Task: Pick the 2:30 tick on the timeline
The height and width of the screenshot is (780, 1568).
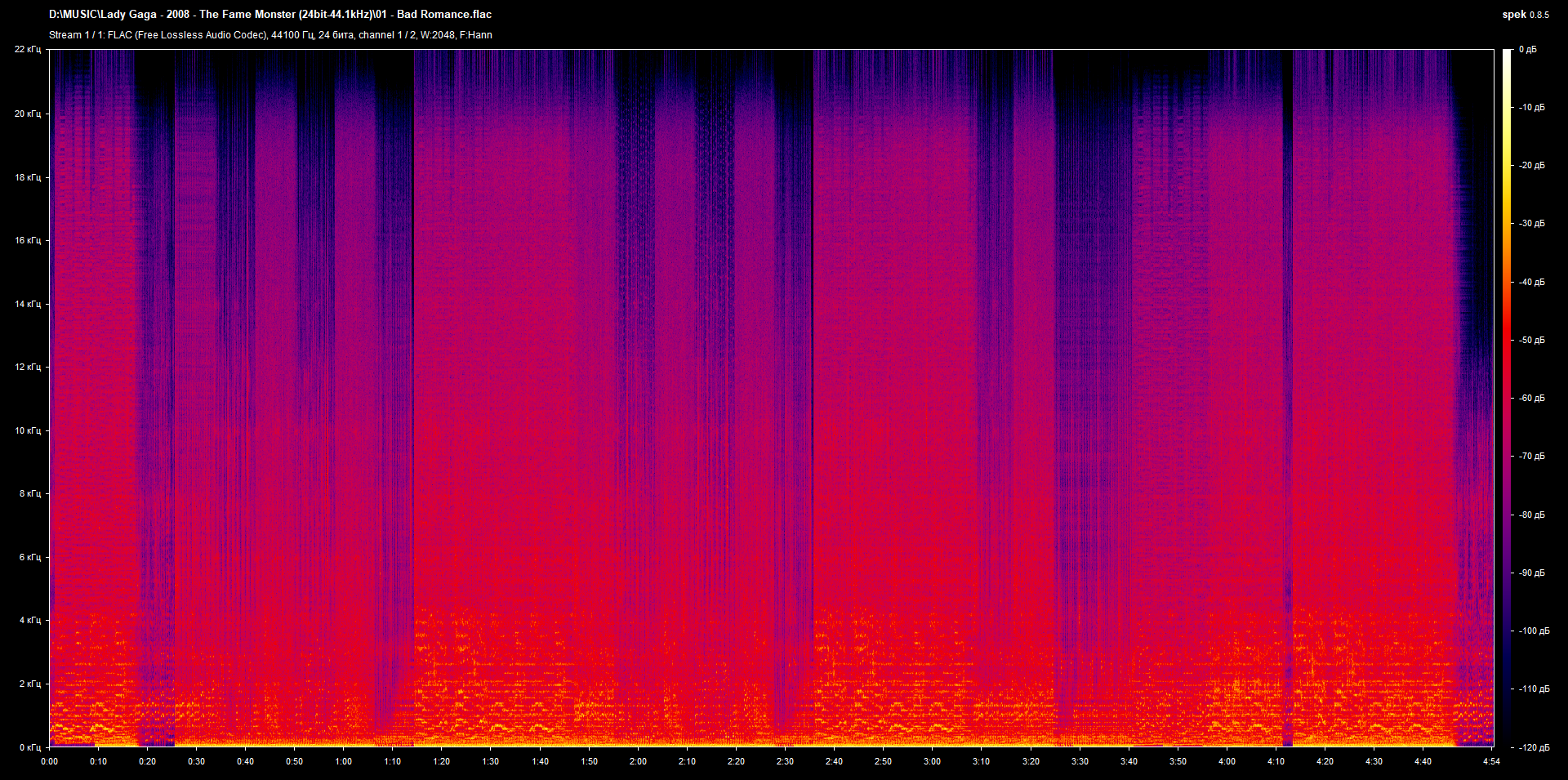Action: (x=785, y=761)
